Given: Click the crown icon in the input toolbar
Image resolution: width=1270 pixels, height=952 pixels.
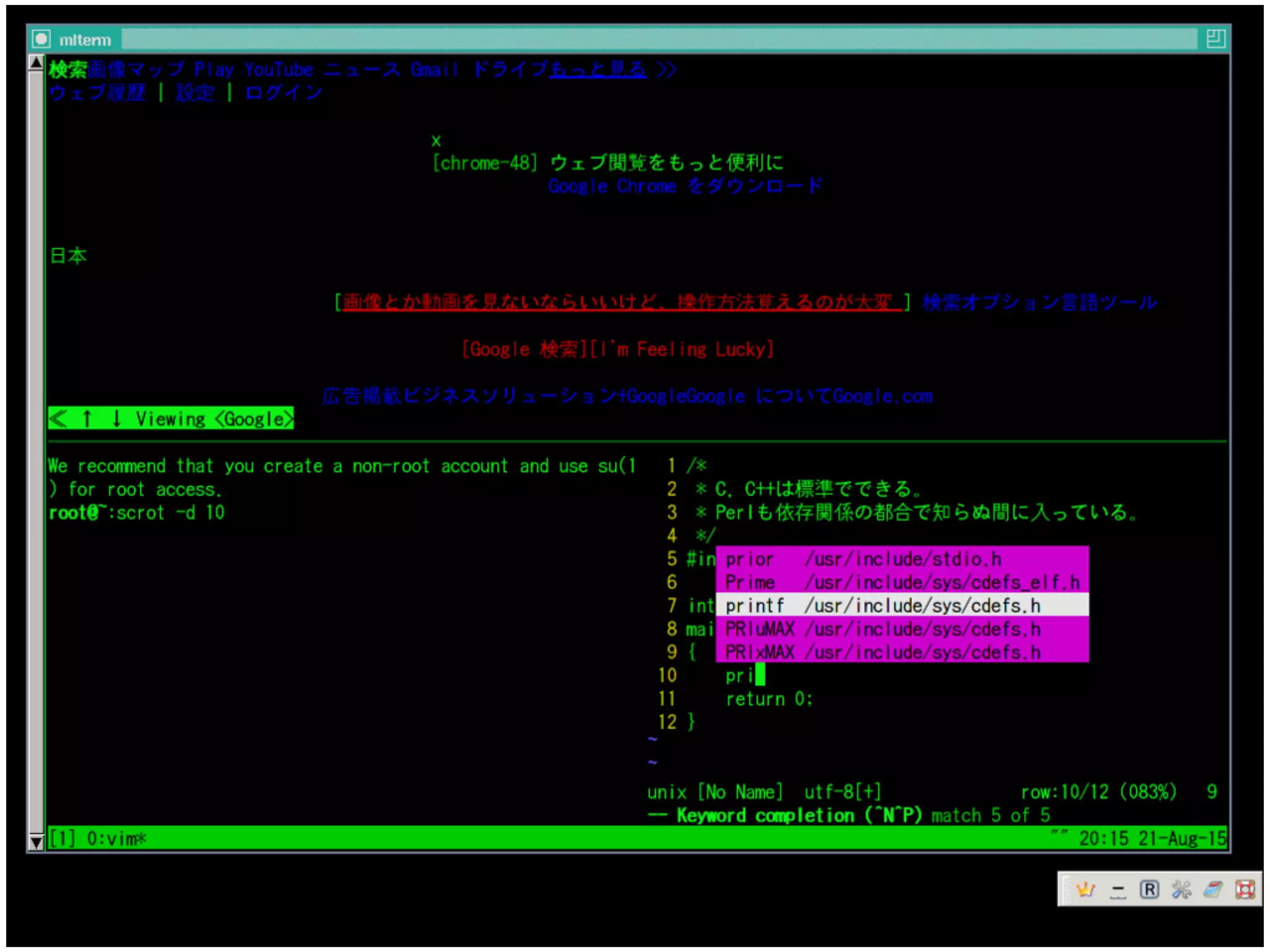Looking at the screenshot, I should point(1085,890).
